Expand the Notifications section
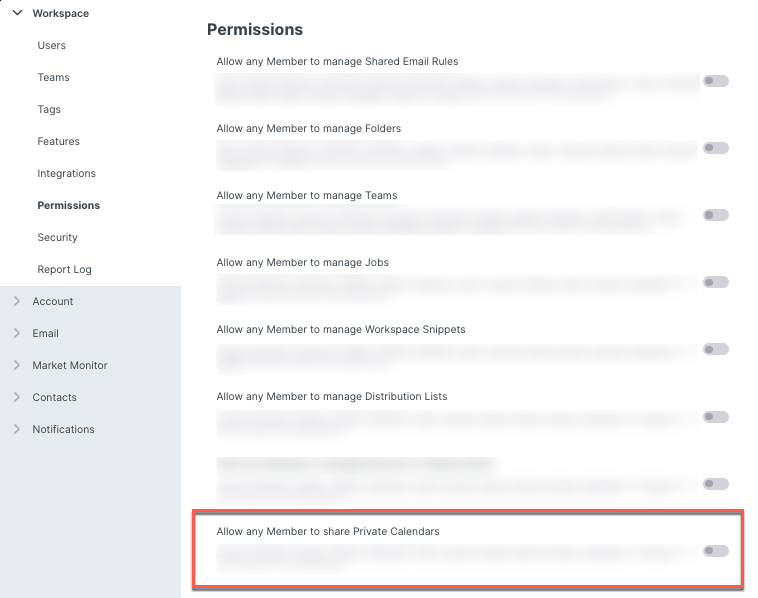The height and width of the screenshot is (598, 758). (17, 429)
